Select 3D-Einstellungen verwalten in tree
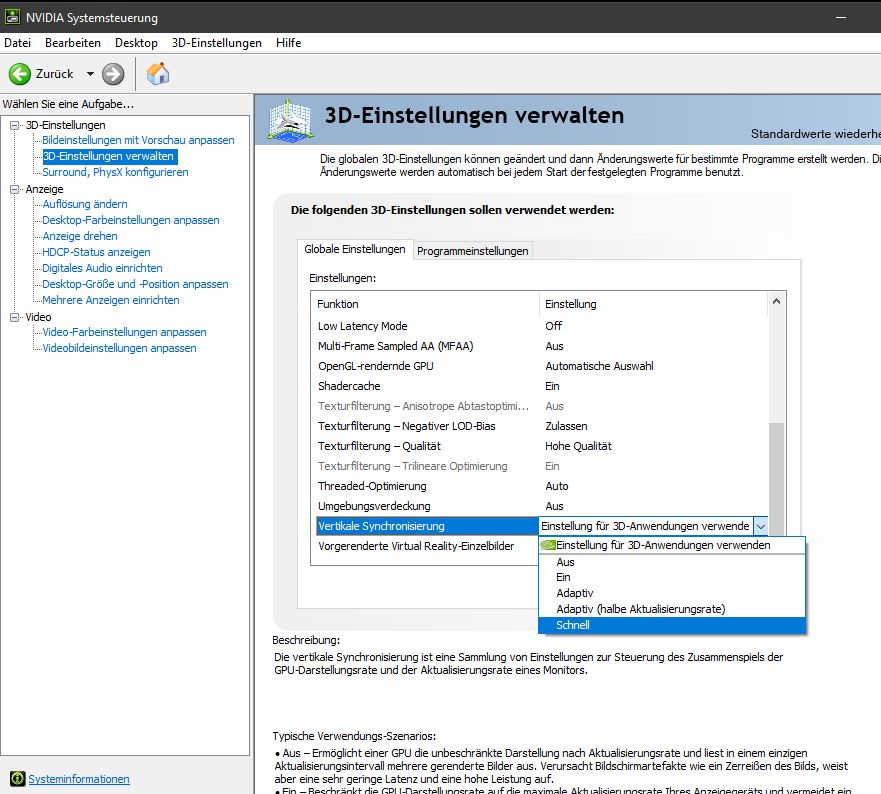 (x=110, y=156)
